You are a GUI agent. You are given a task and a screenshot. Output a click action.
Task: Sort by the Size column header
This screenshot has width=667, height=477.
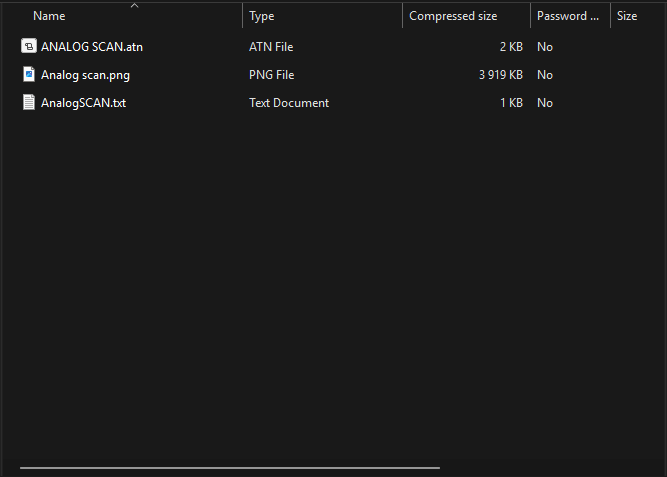click(x=627, y=16)
